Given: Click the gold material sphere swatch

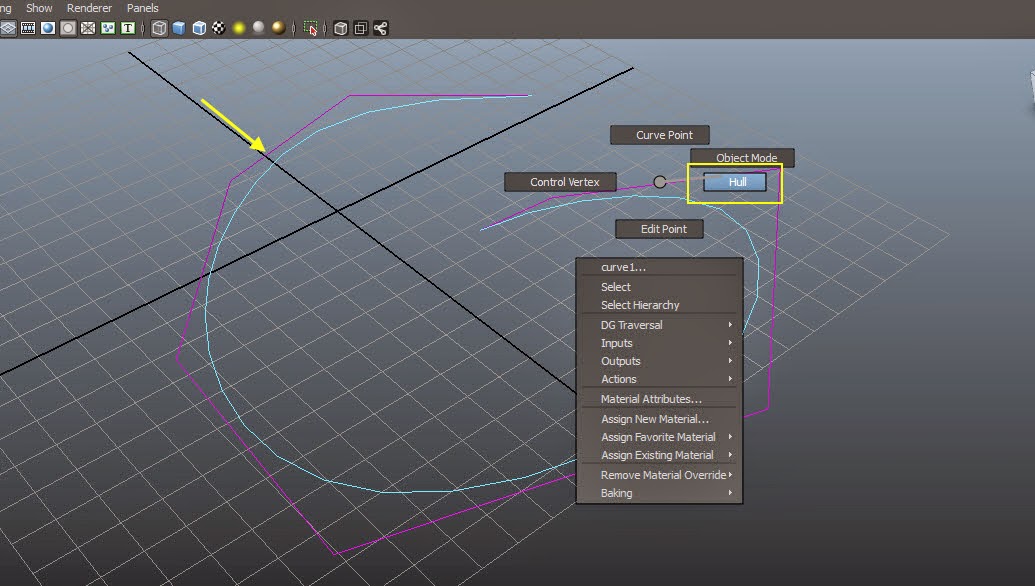Looking at the screenshot, I should point(278,28).
